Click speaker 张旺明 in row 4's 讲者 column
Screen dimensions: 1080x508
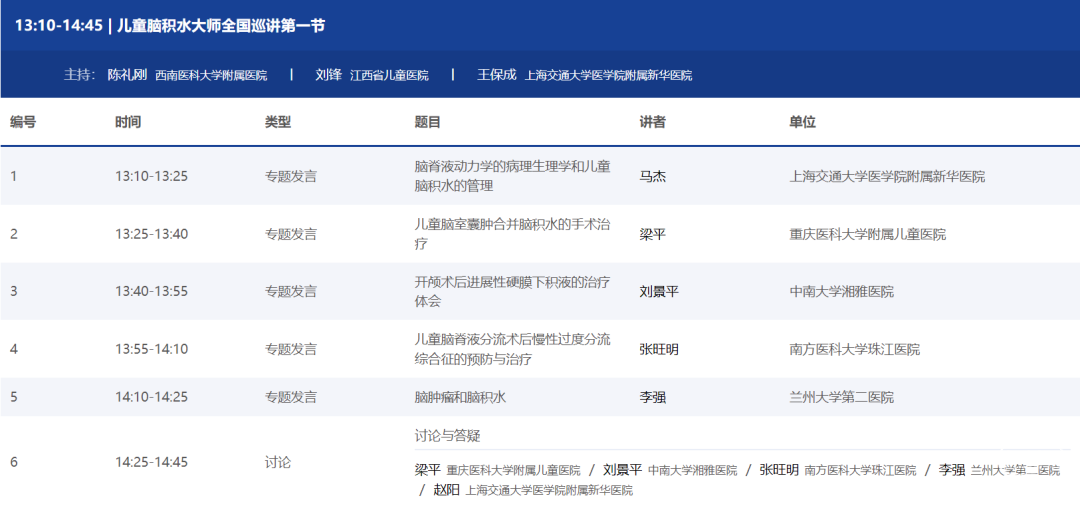click(659, 349)
